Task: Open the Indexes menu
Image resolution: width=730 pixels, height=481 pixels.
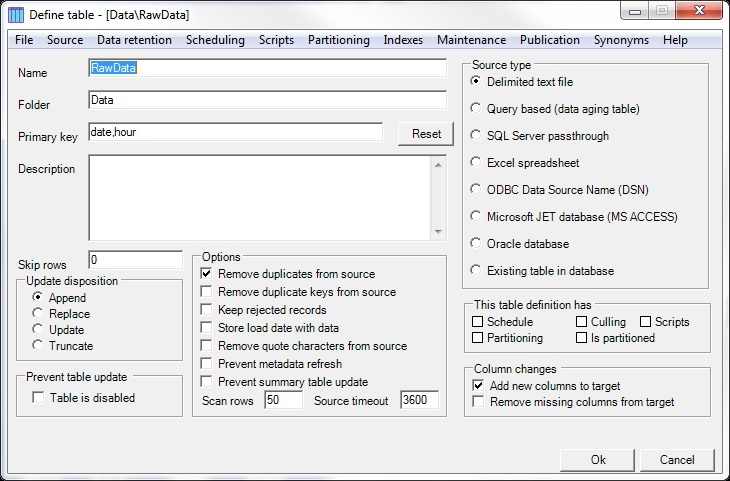Action: [404, 40]
